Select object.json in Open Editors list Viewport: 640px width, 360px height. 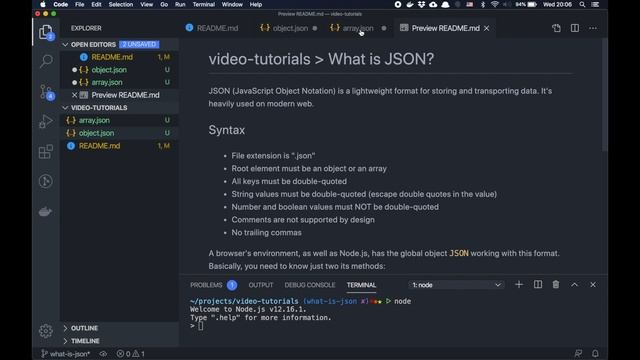point(119,70)
